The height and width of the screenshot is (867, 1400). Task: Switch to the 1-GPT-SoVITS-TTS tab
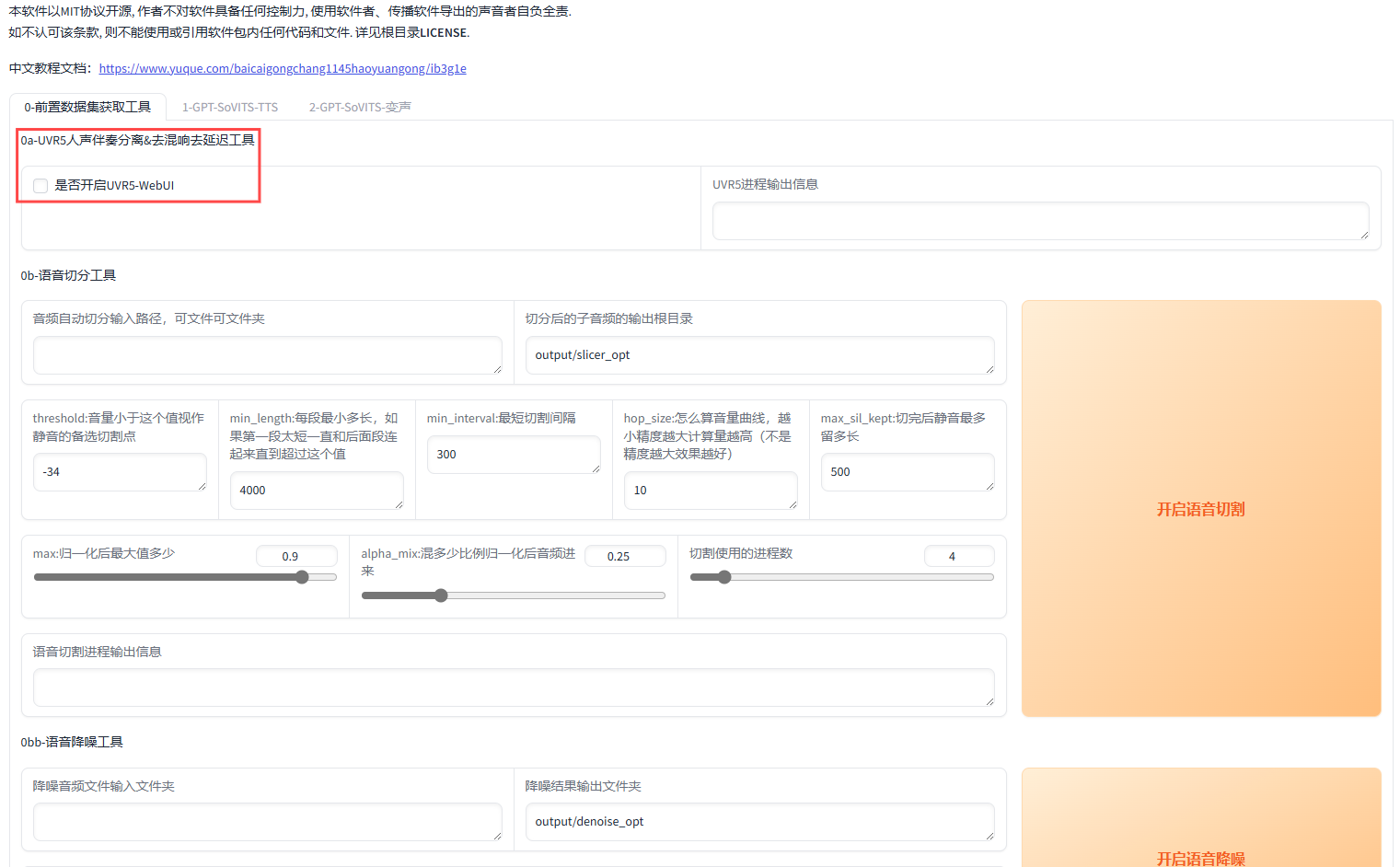click(230, 108)
